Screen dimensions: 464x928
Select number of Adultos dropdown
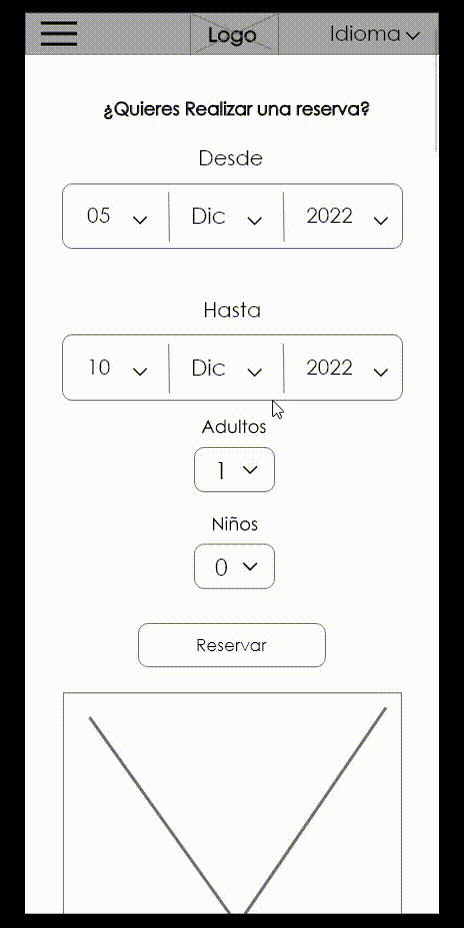[x=234, y=469]
